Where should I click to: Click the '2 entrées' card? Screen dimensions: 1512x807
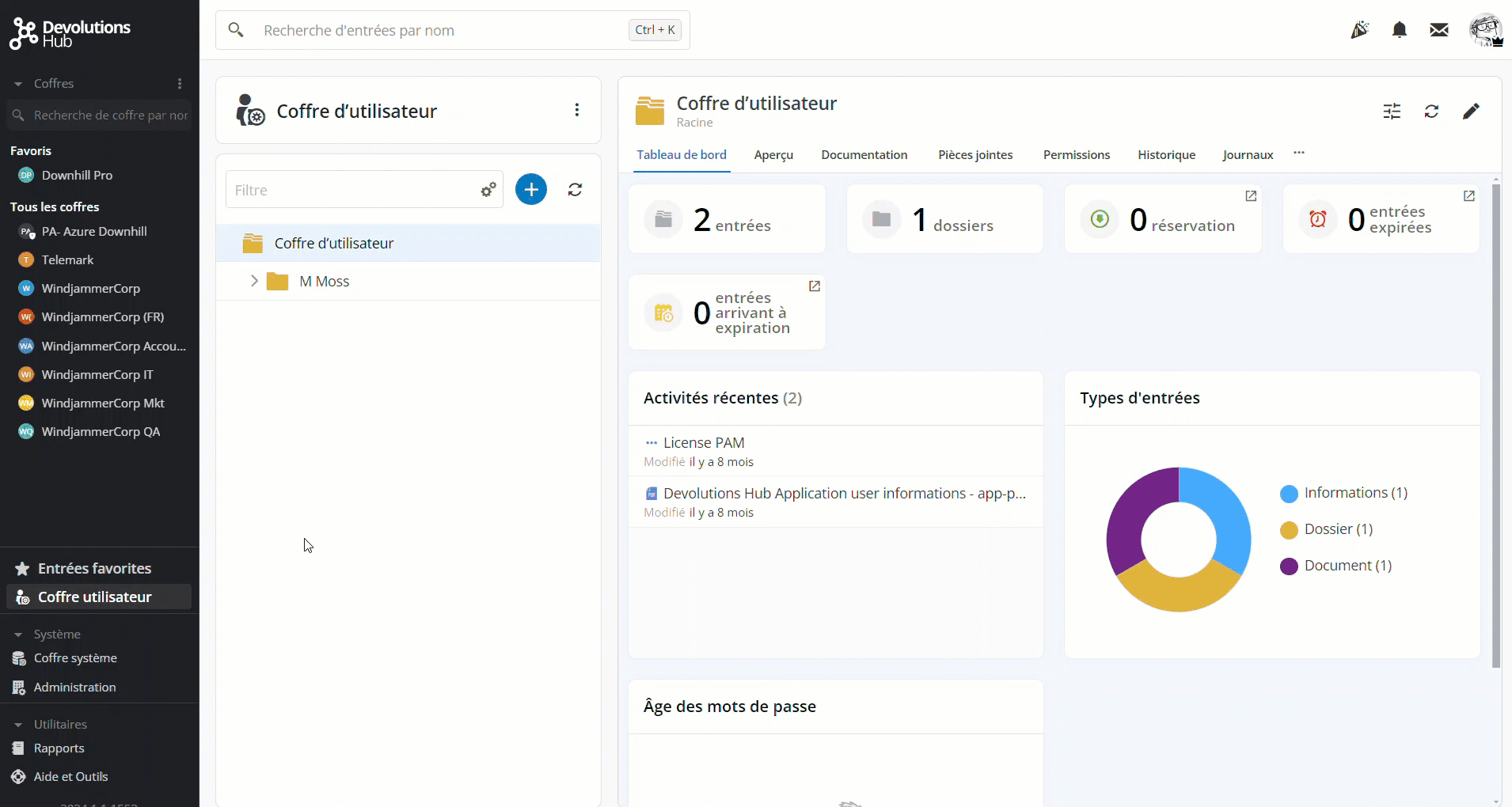click(727, 219)
